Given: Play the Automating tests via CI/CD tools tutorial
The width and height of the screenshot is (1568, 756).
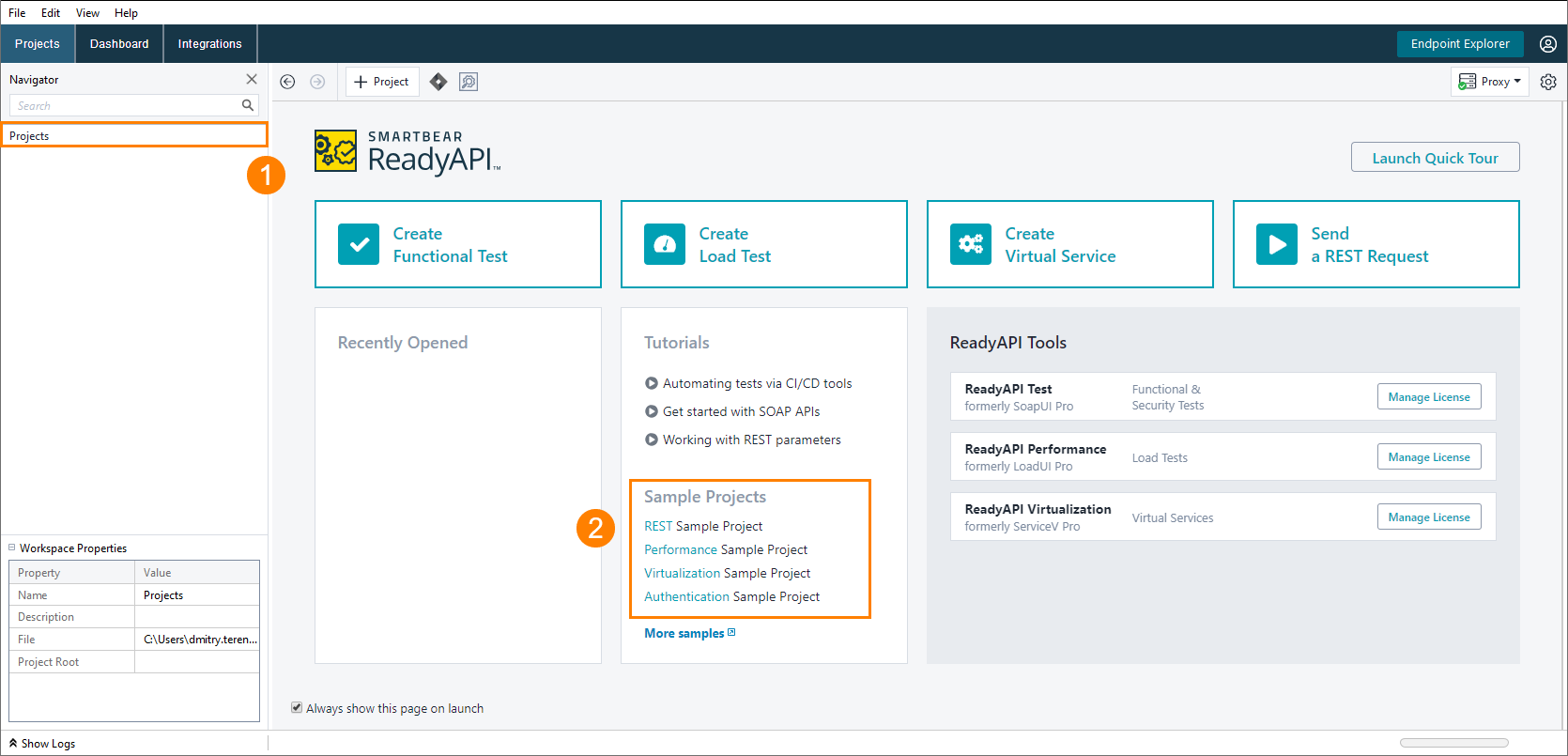Looking at the screenshot, I should (652, 383).
